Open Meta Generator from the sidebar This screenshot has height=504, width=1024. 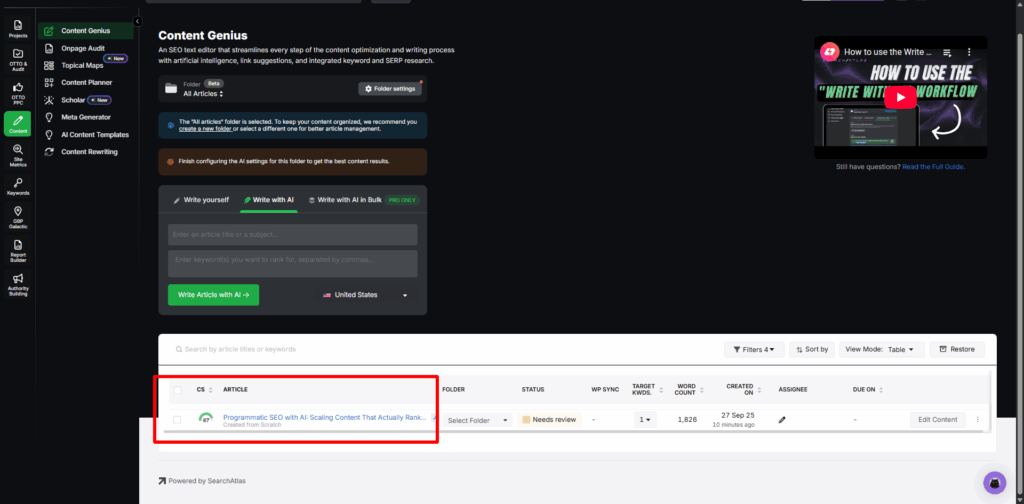[x=86, y=117]
